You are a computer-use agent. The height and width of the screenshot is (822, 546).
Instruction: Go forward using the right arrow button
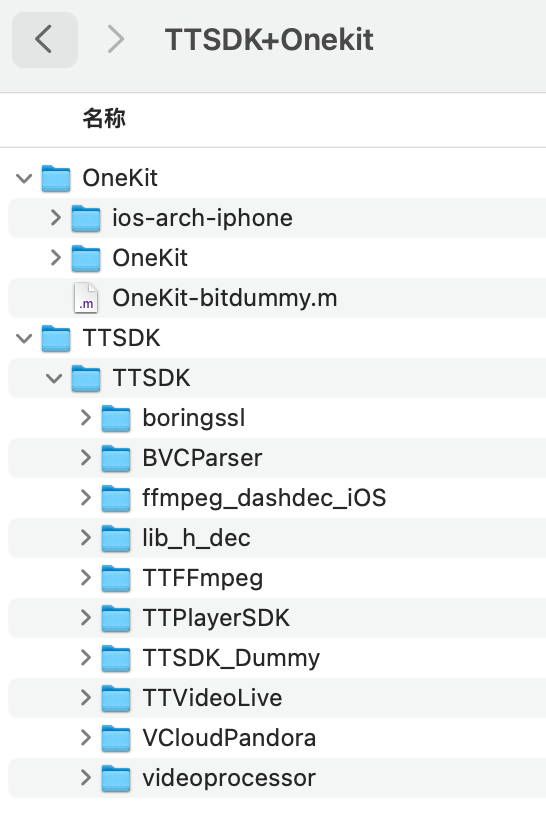(115, 40)
